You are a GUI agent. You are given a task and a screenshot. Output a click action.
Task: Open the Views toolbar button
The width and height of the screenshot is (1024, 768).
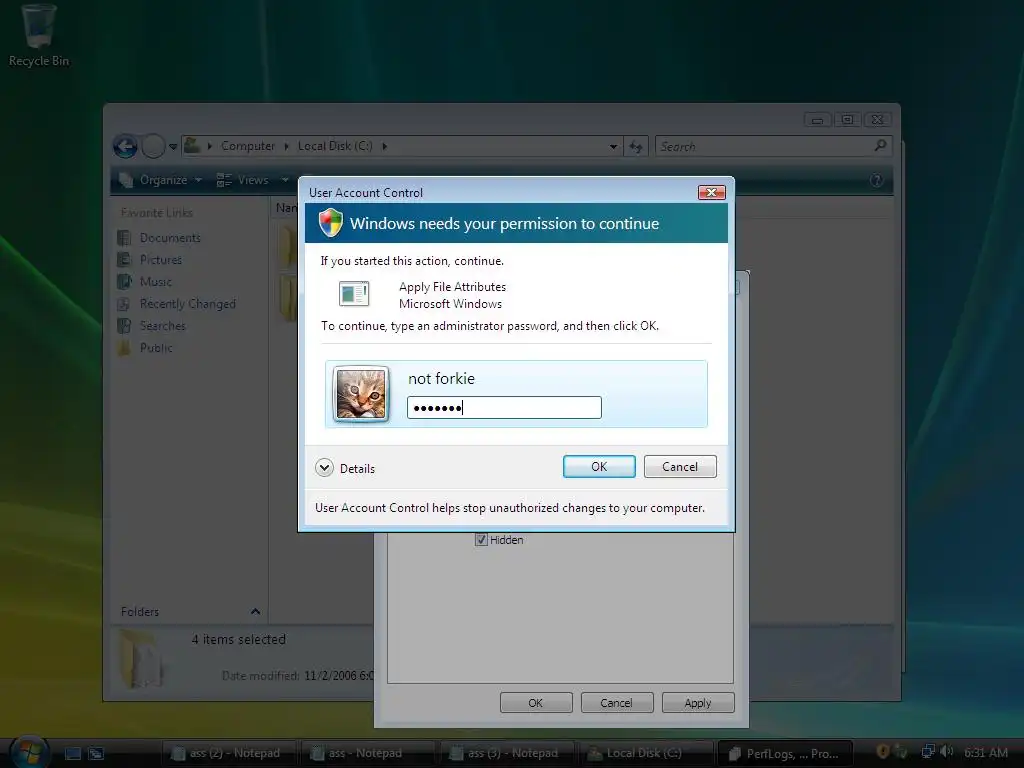click(x=243, y=180)
